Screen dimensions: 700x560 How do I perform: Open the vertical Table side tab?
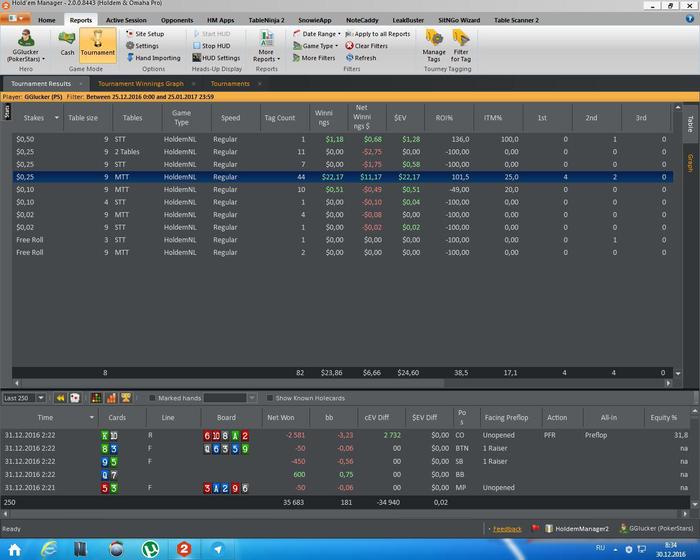coord(690,124)
